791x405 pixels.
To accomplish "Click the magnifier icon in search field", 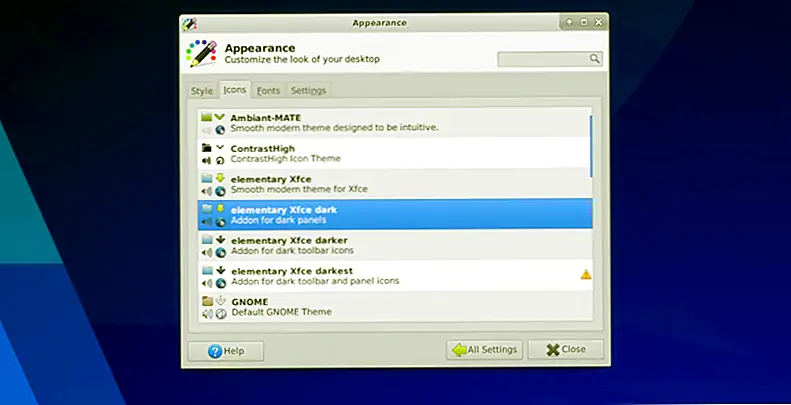I will coord(594,59).
